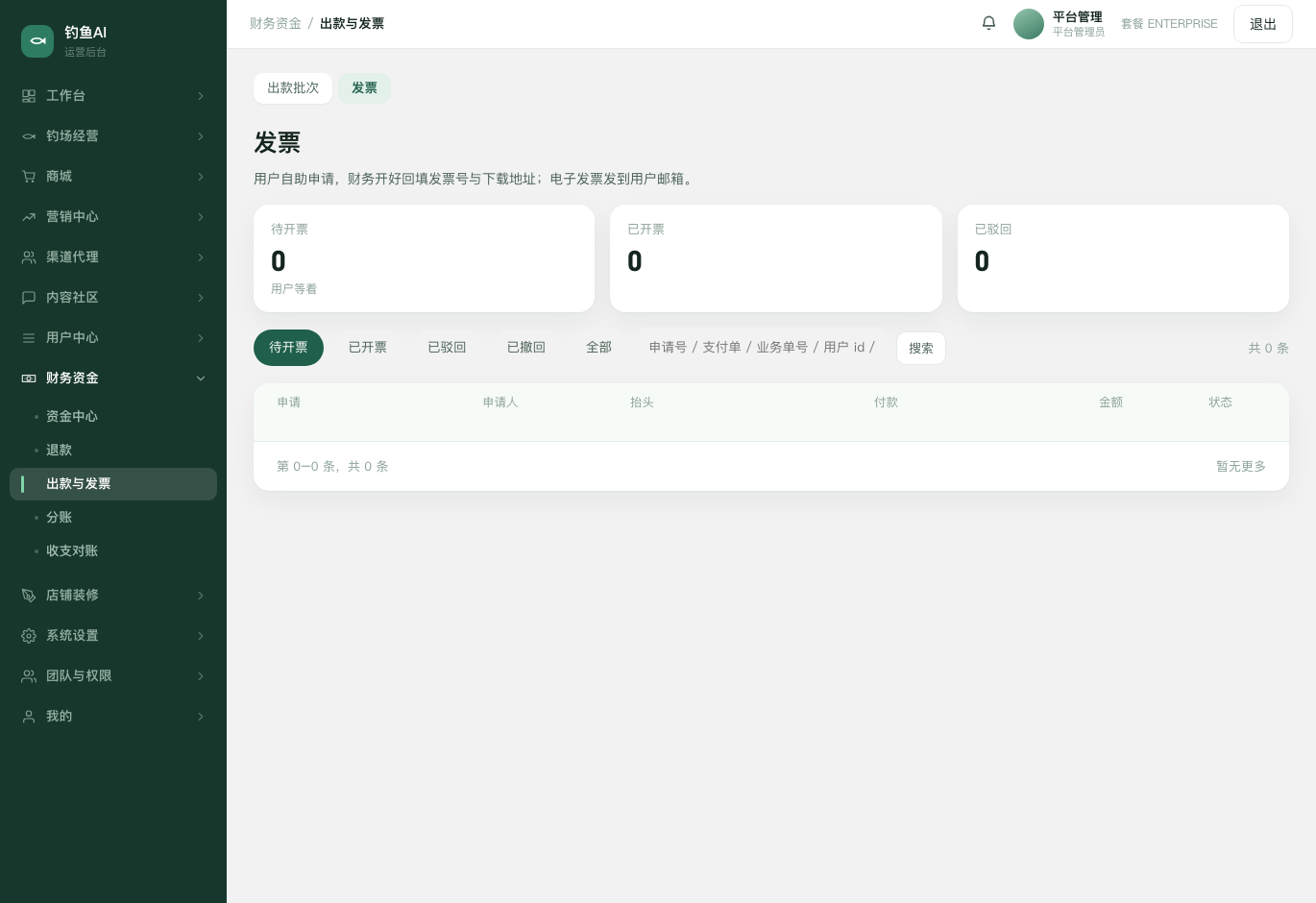Click the 已驳回 summary card

pos(1123,258)
